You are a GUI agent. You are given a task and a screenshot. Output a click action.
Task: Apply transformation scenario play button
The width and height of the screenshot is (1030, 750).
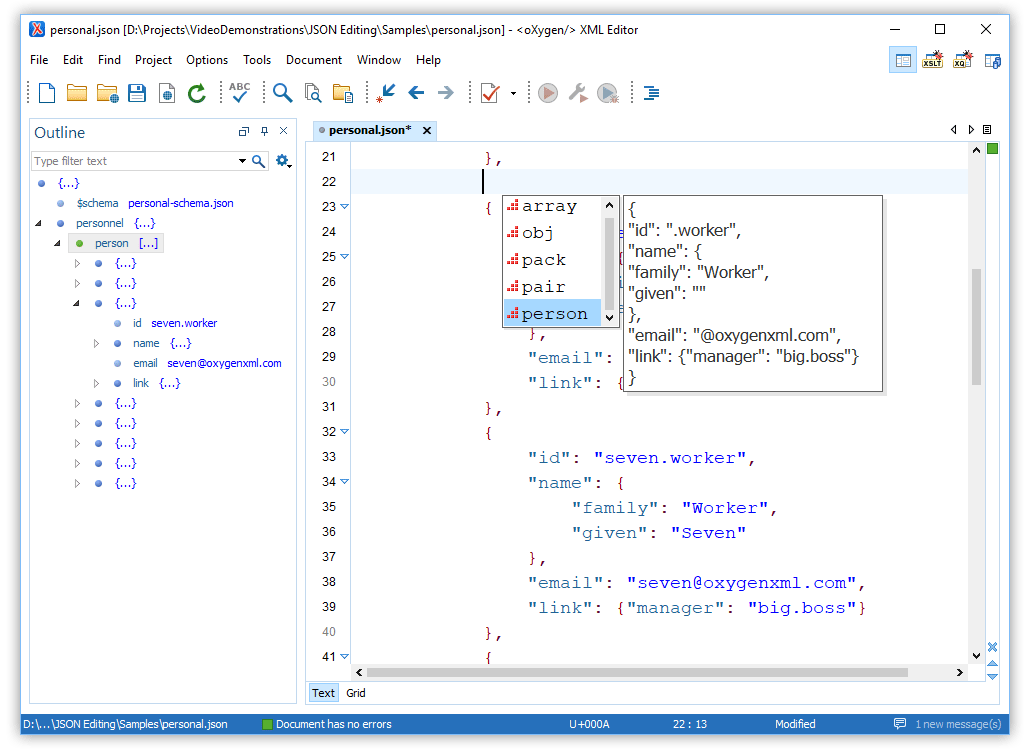548,93
